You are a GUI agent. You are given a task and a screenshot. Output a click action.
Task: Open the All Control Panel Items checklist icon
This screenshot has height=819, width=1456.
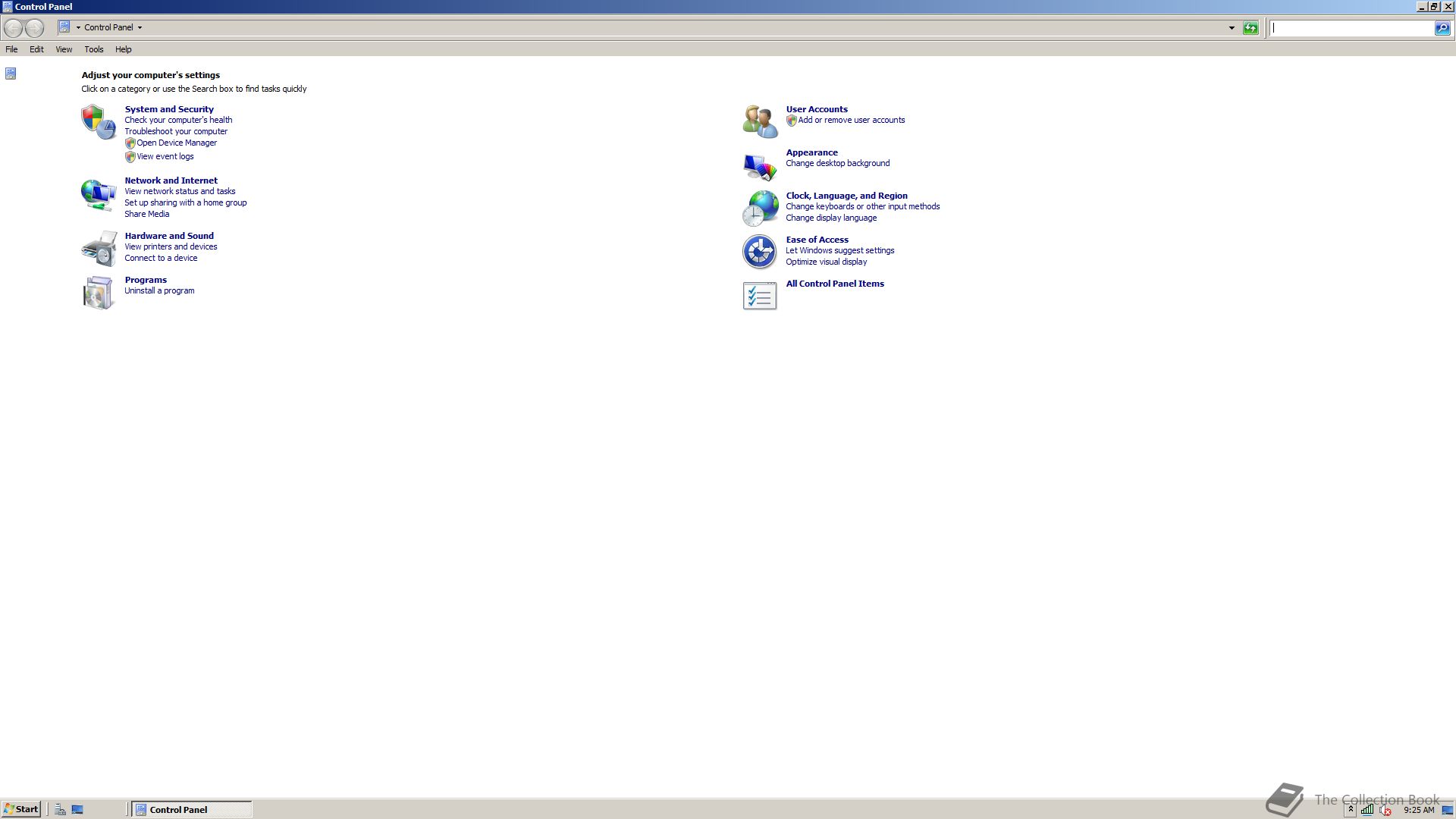[760, 296]
